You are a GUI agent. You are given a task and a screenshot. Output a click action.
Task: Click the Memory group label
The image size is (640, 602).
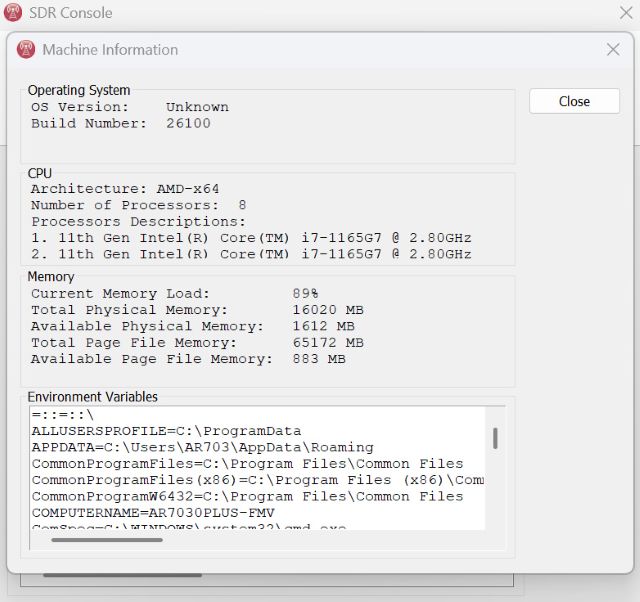pos(51,277)
